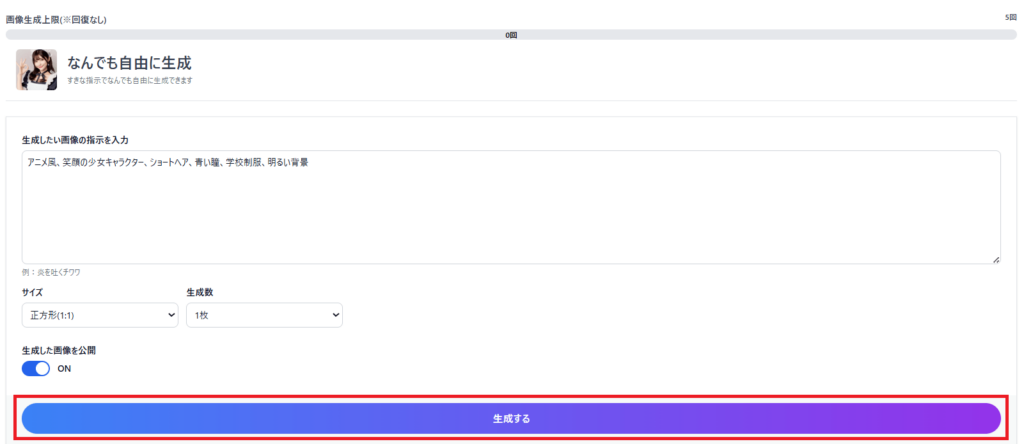
Task: Click the ON label beside the switch
Action: (x=64, y=369)
